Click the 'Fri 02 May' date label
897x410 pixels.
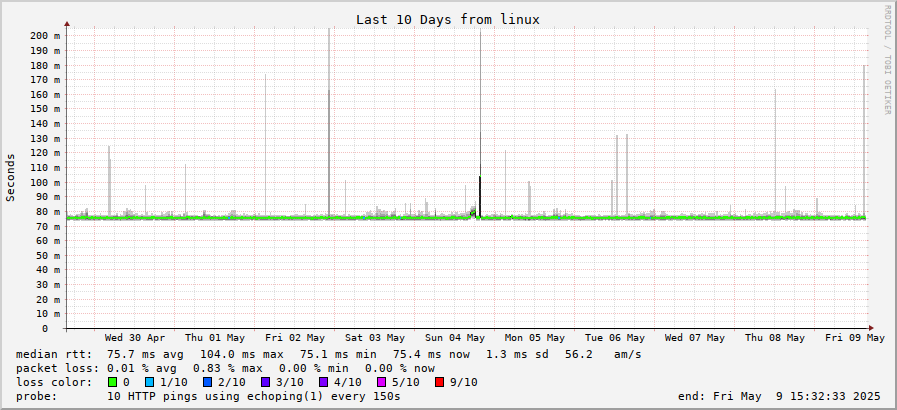coord(295,338)
